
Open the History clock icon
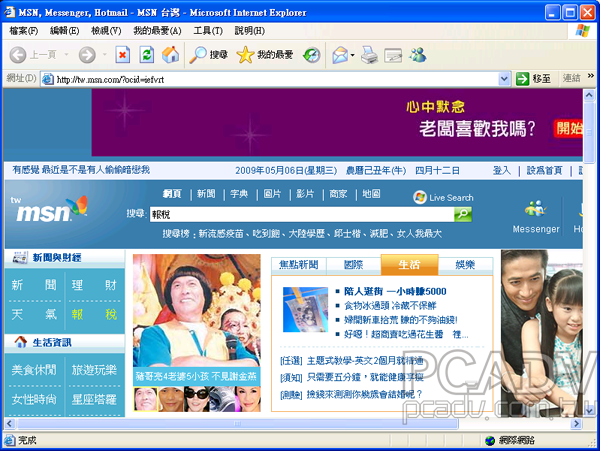(312, 55)
